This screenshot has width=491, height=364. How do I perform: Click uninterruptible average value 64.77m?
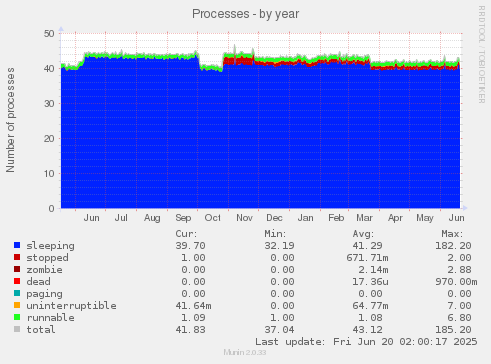(370, 306)
